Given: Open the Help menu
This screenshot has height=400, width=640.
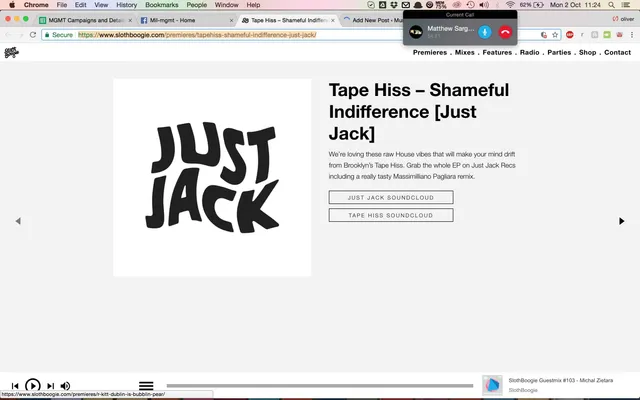Looking at the screenshot, I should click(x=253, y=5).
